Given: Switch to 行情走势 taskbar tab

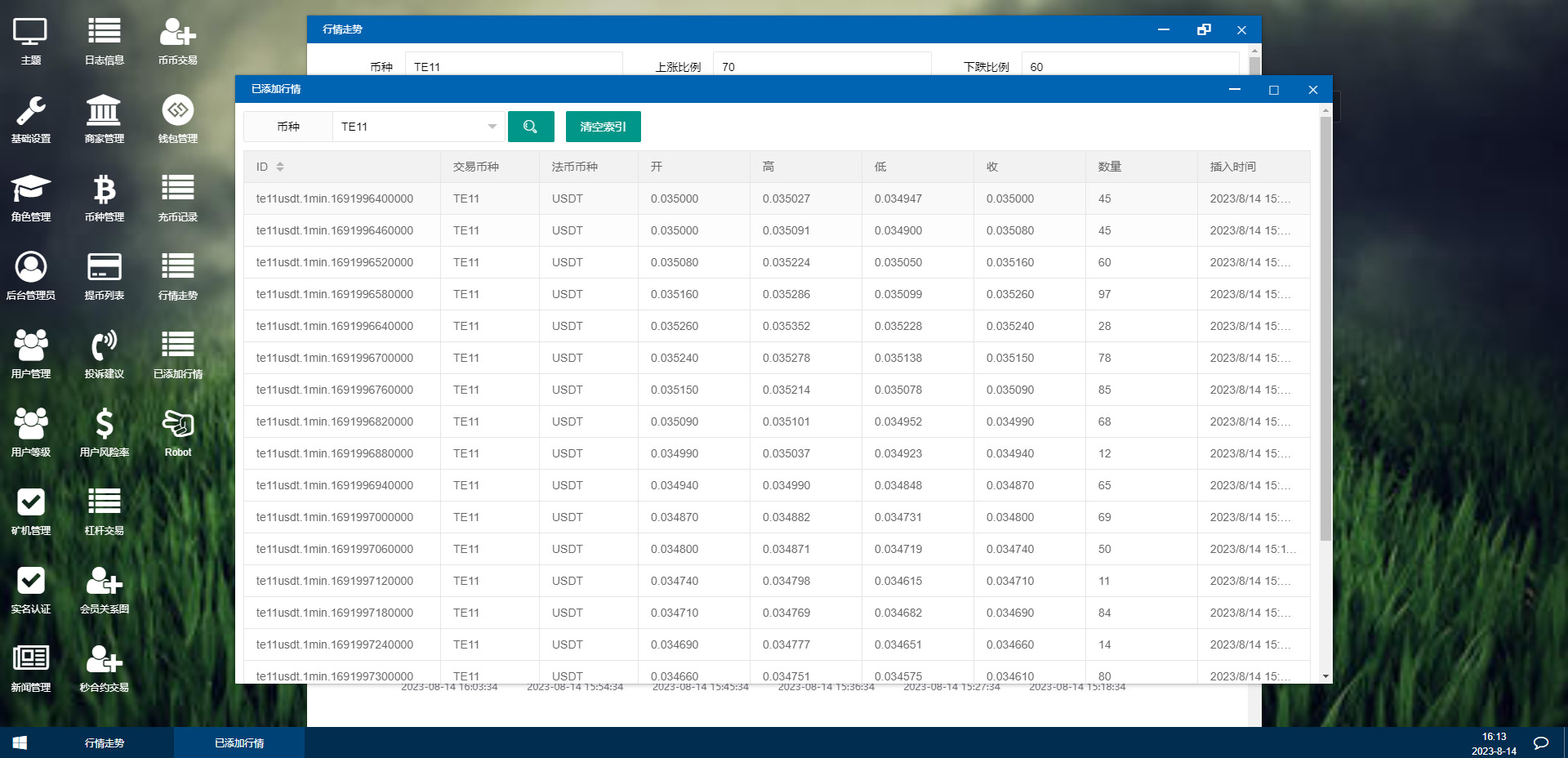Looking at the screenshot, I should [105, 742].
